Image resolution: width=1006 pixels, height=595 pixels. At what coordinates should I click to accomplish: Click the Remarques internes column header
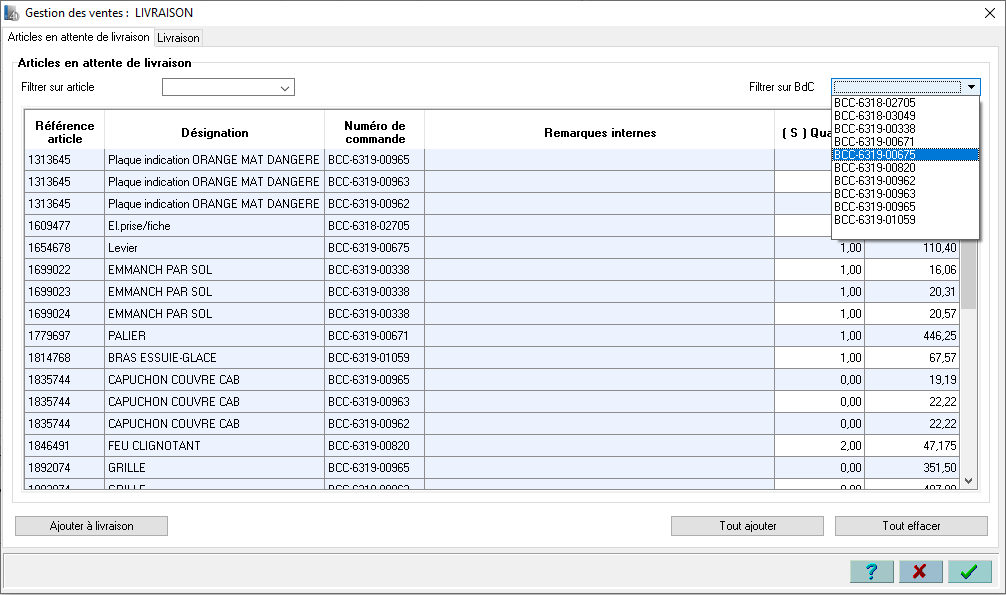pyautogui.click(x=600, y=132)
